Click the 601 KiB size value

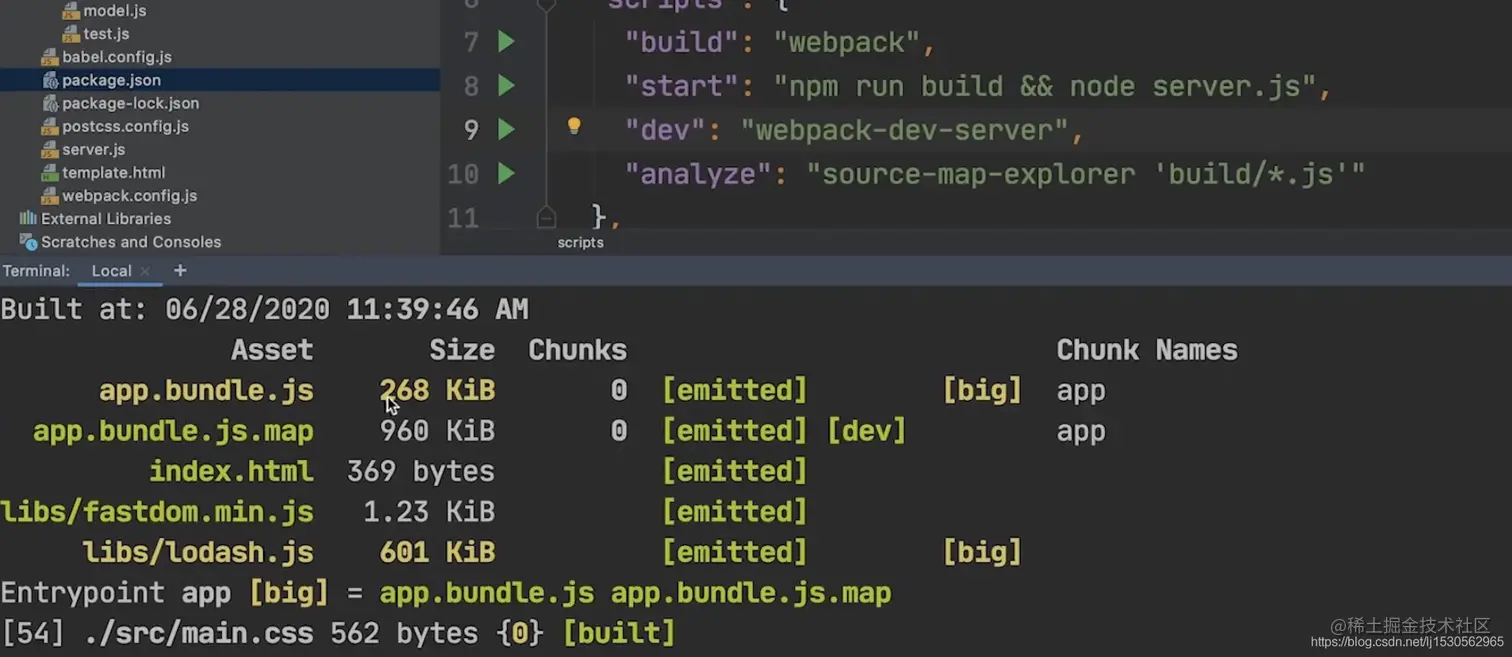click(437, 552)
